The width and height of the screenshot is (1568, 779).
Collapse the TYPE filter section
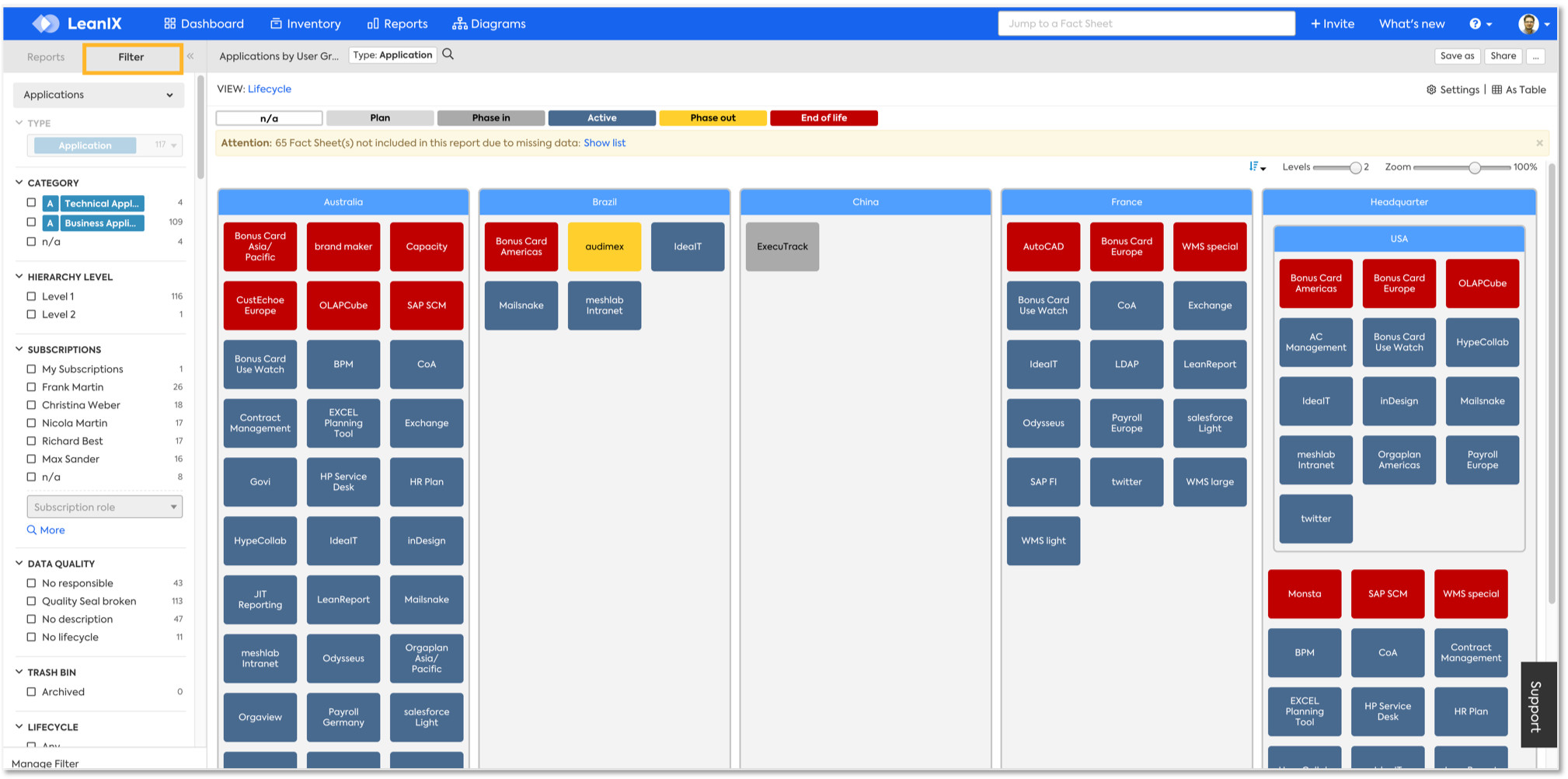(x=19, y=123)
